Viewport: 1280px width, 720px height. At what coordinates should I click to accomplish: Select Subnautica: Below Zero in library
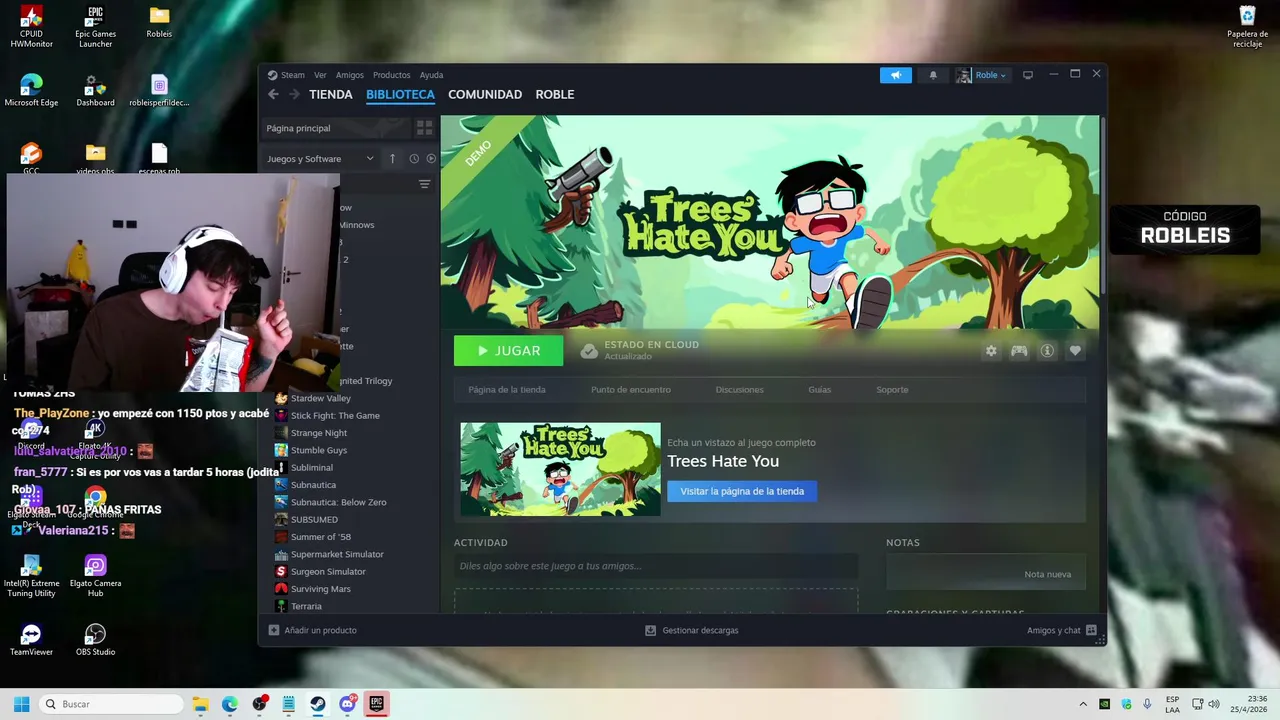(x=338, y=502)
